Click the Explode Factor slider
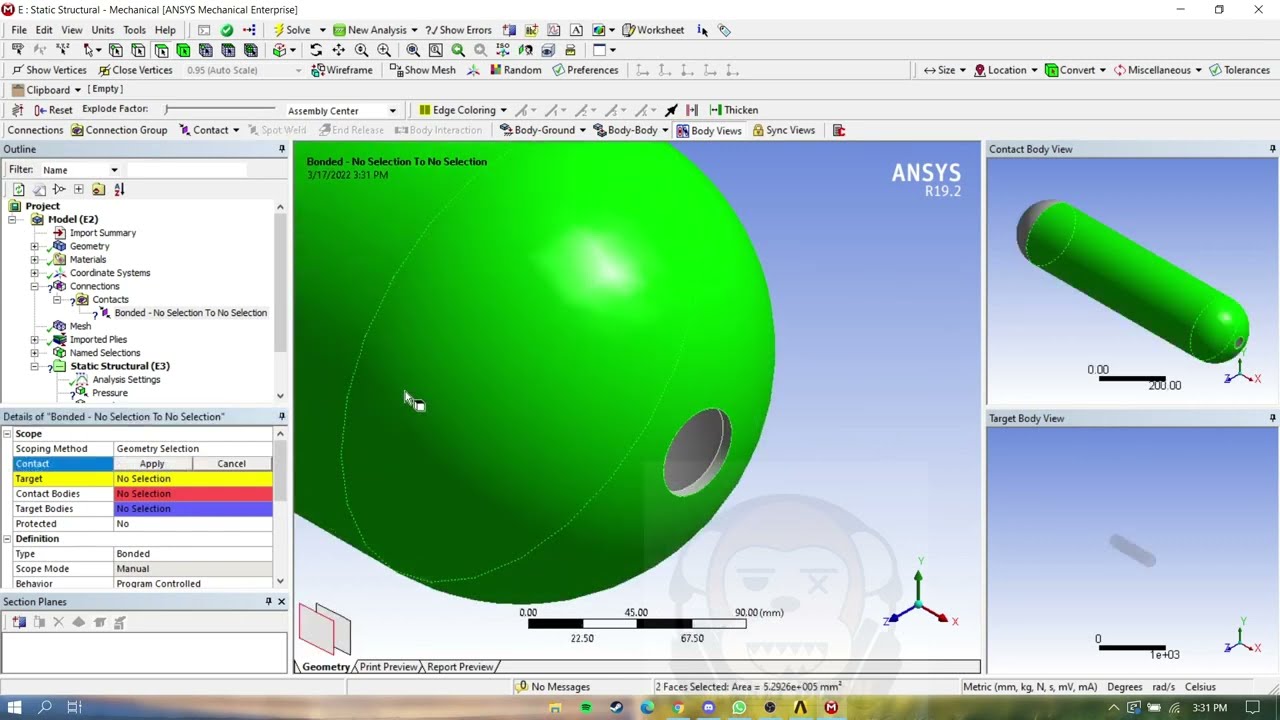The image size is (1280, 720). tap(220, 109)
